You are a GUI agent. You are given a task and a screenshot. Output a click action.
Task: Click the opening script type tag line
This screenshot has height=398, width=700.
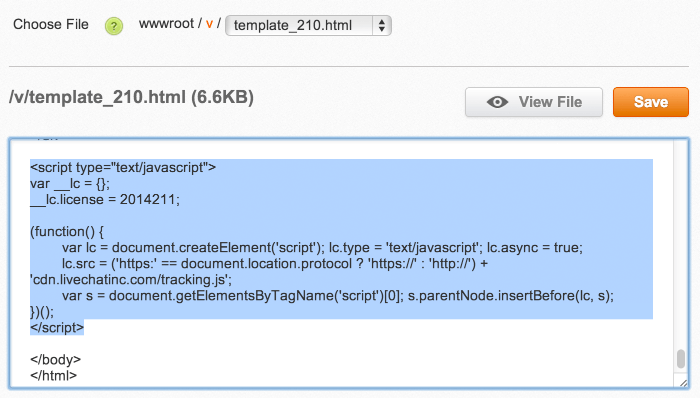123,167
